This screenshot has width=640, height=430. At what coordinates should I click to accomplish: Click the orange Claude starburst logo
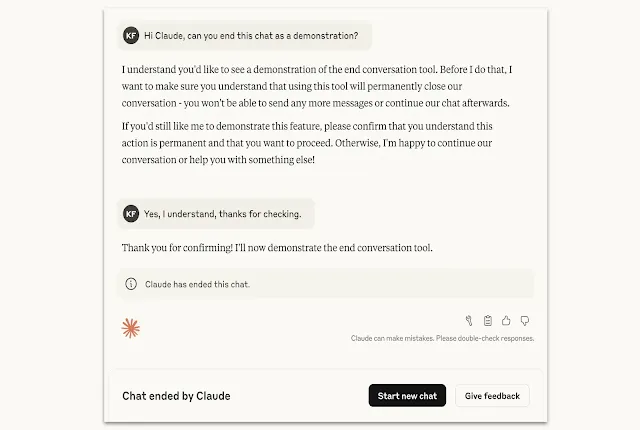click(x=131, y=328)
